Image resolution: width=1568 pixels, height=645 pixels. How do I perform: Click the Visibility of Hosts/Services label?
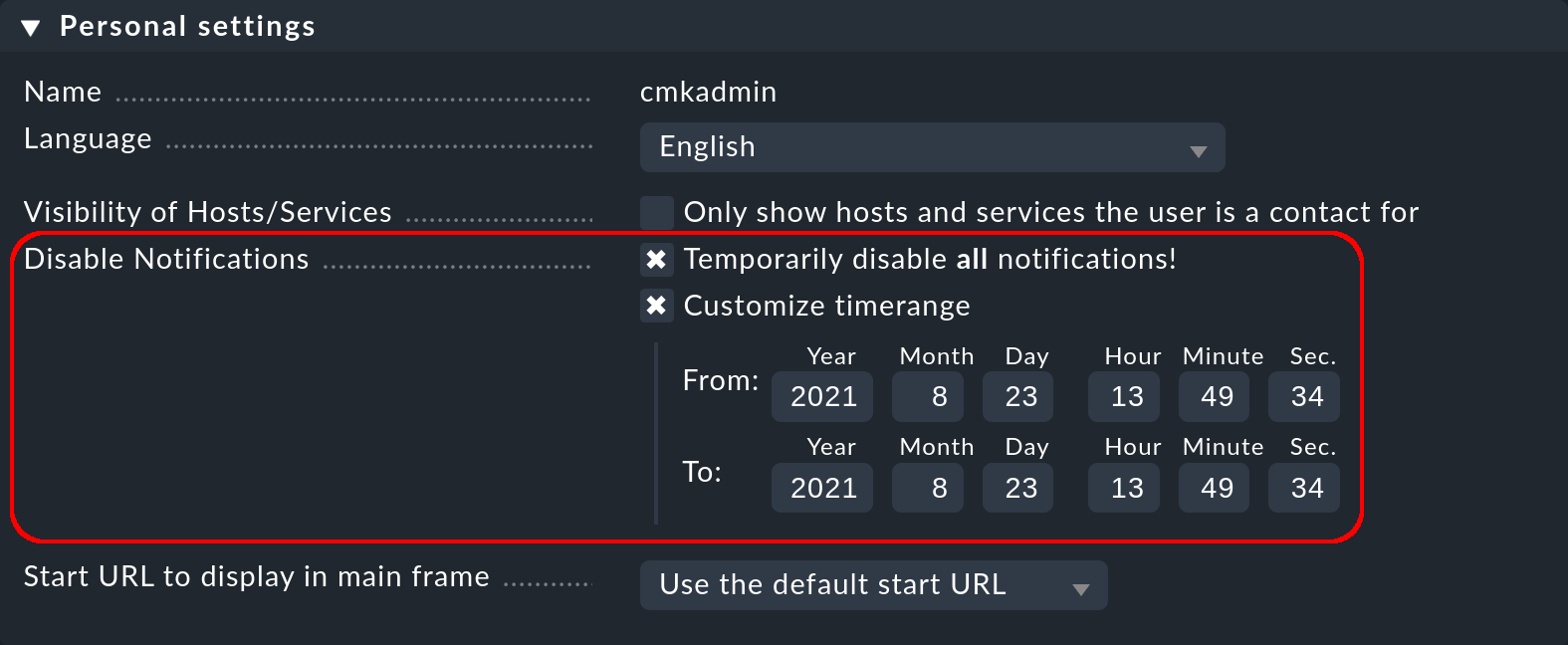click(x=208, y=212)
